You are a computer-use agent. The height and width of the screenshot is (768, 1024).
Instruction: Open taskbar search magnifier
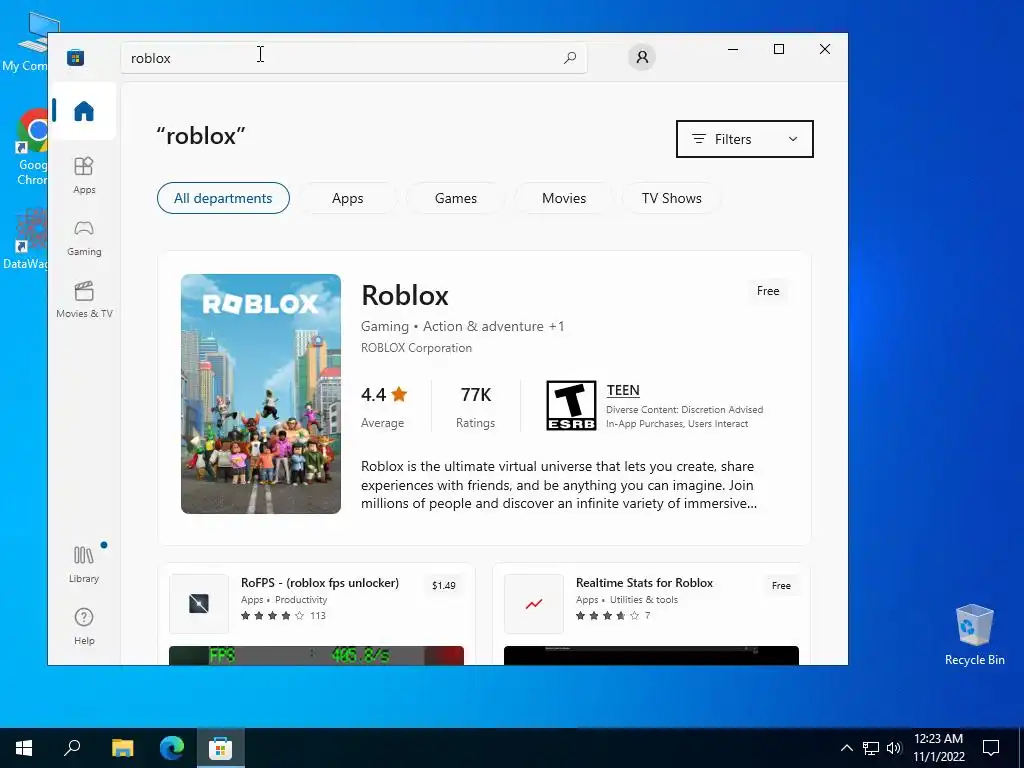[72, 748]
